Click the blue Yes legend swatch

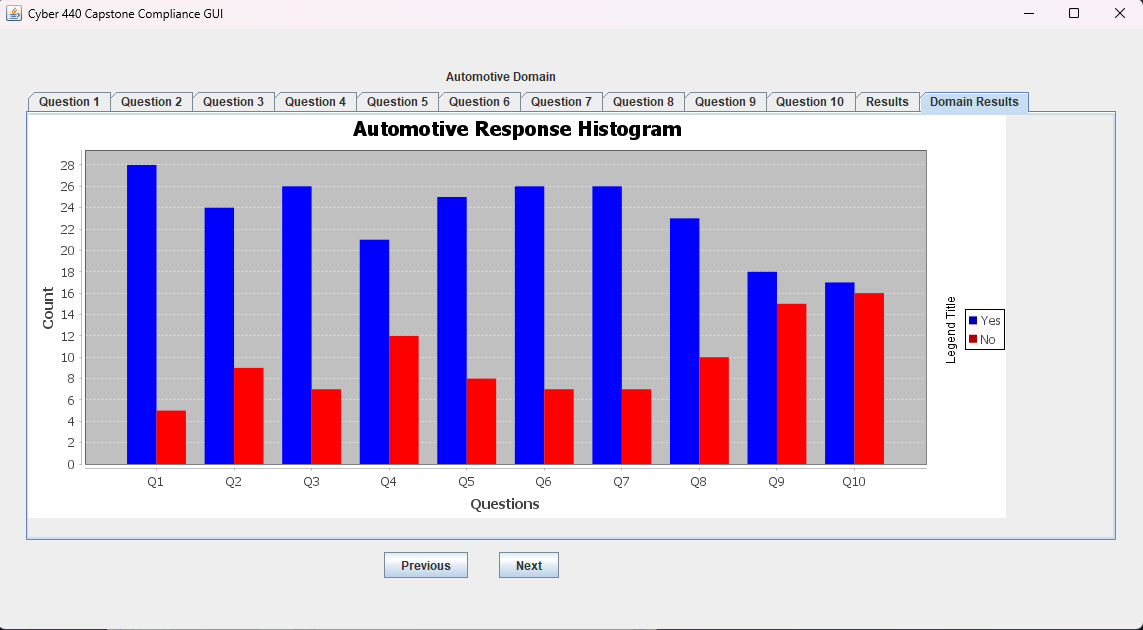point(973,321)
